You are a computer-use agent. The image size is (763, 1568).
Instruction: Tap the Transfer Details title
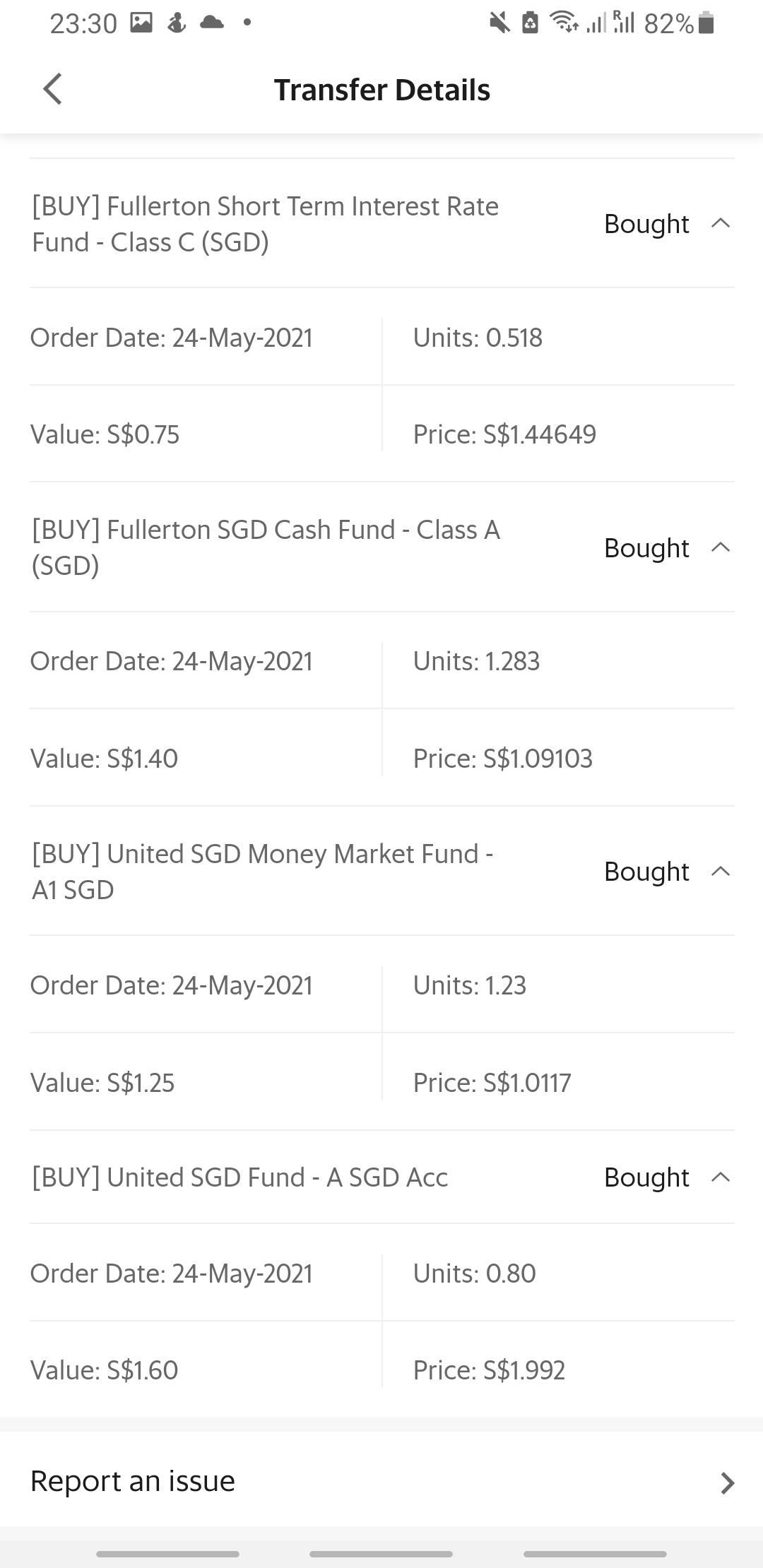(x=381, y=90)
